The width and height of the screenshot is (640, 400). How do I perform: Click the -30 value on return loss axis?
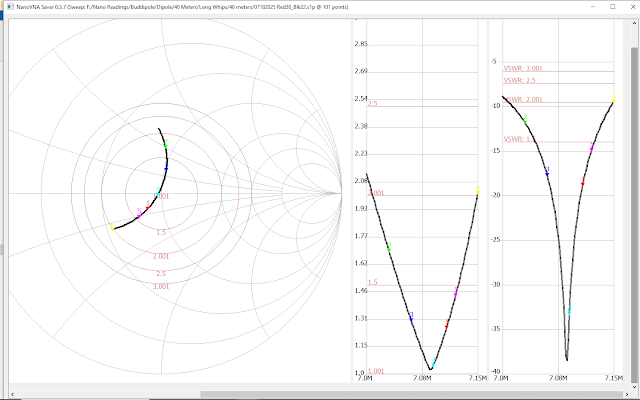[496, 284]
